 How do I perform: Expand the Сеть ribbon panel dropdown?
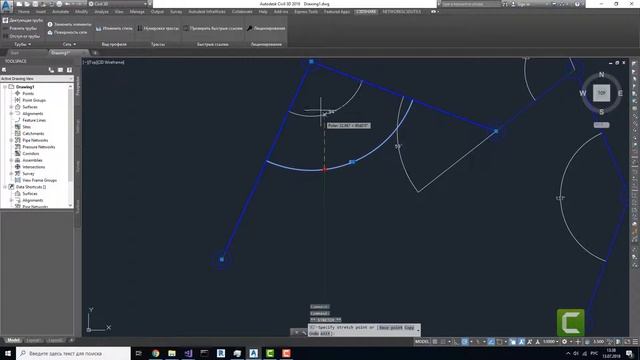(69, 44)
